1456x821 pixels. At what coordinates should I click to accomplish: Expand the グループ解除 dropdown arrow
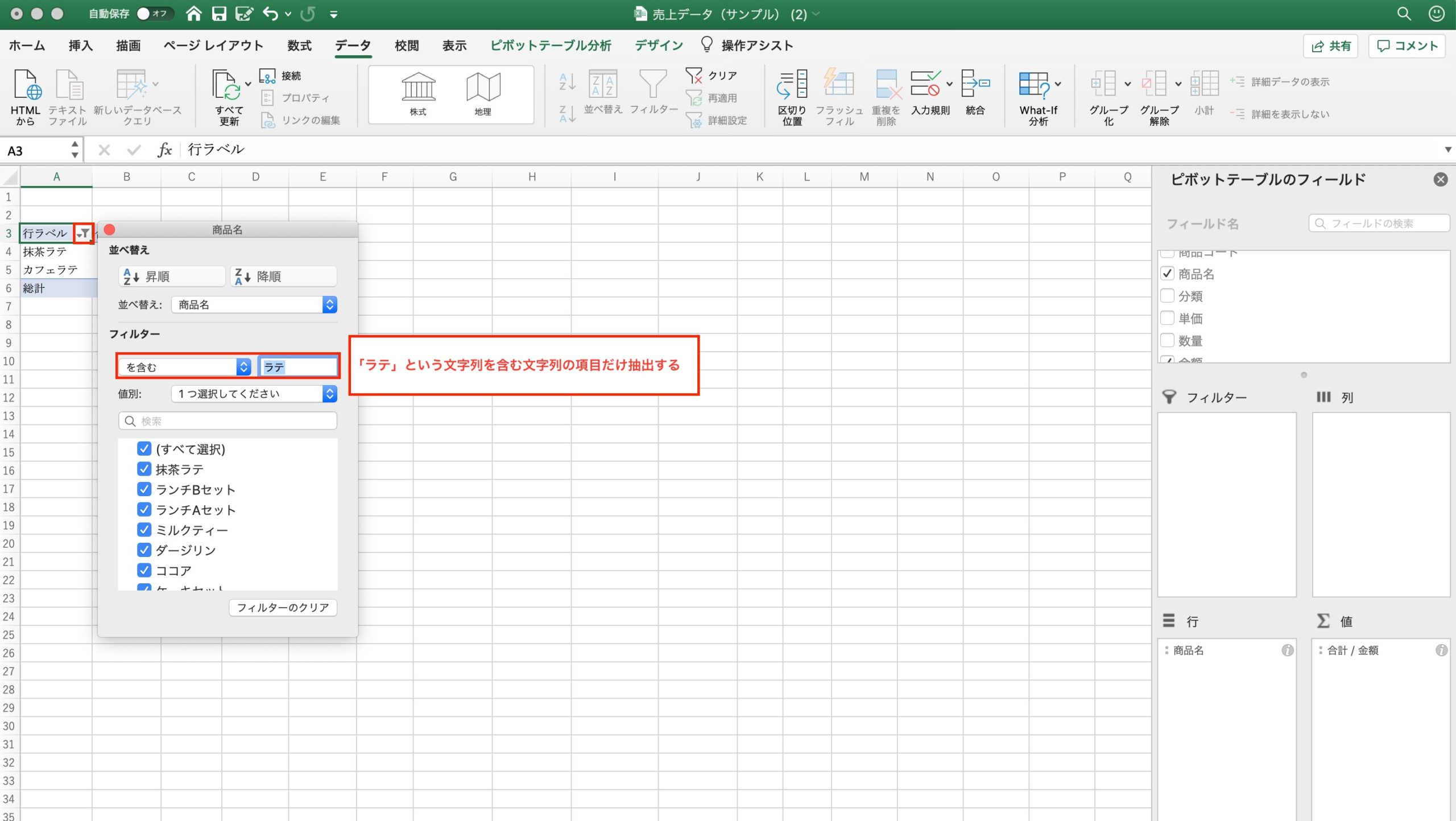(1178, 84)
